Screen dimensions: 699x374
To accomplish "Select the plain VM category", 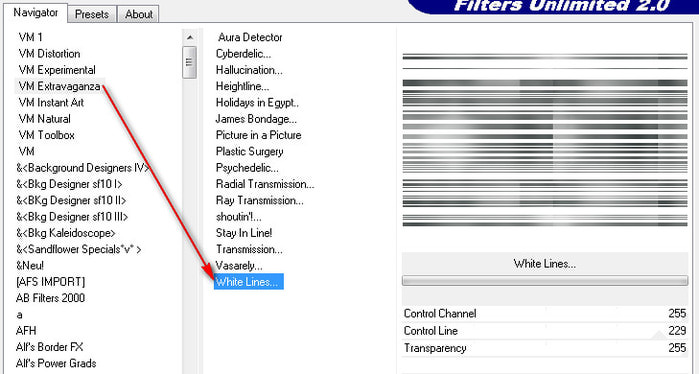I will tap(27, 152).
